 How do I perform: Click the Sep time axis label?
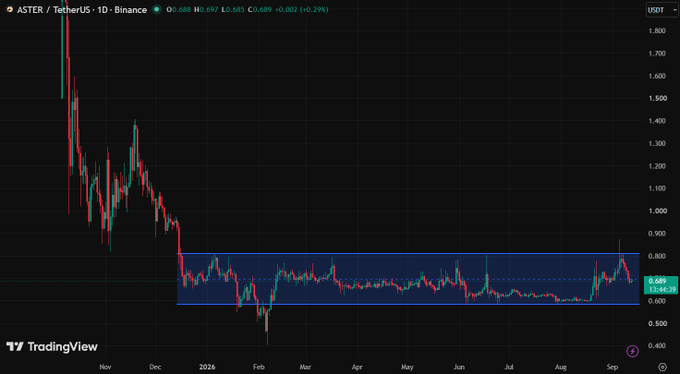[612, 367]
